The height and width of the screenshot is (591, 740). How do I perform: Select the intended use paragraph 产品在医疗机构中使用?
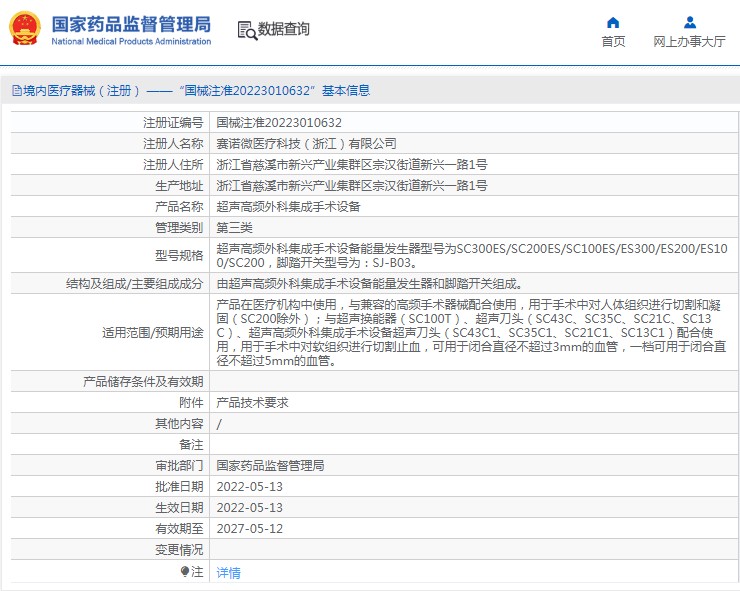471,333
